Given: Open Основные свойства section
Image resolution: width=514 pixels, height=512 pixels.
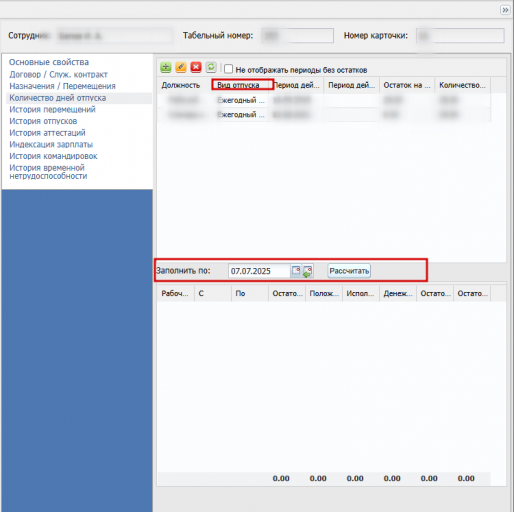Looking at the screenshot, I should 49,62.
